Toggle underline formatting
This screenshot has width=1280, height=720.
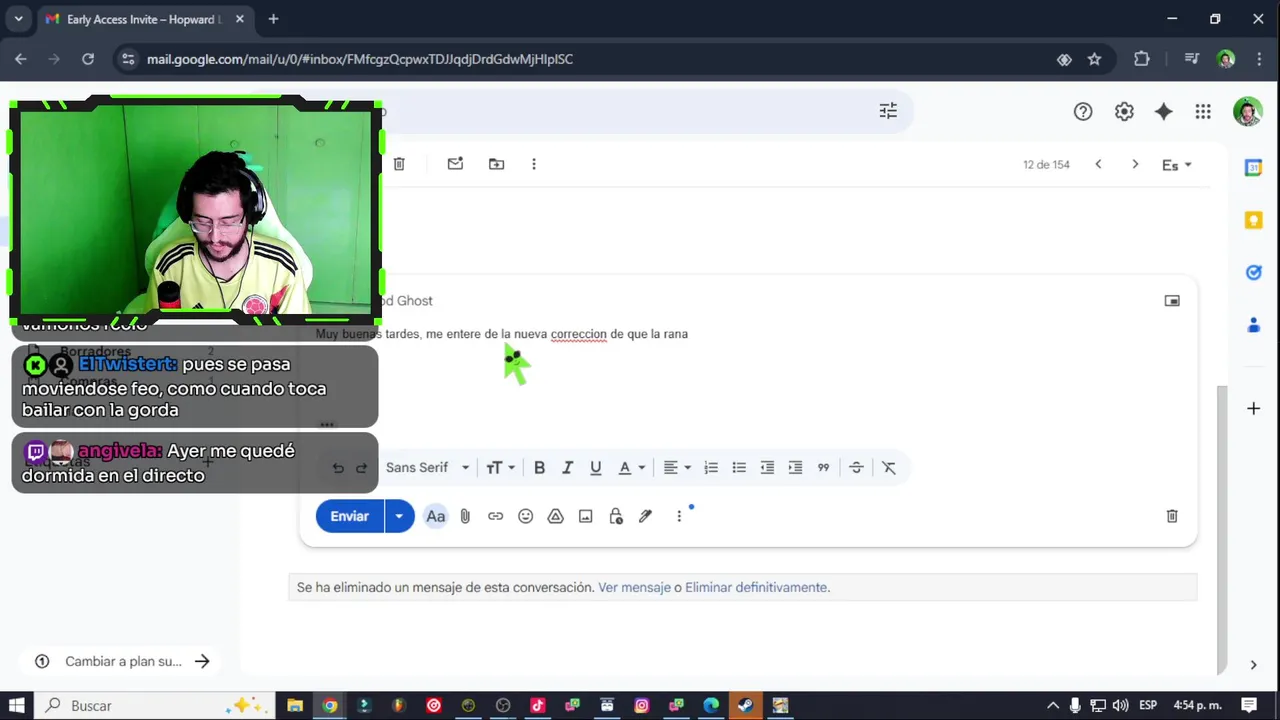click(596, 468)
